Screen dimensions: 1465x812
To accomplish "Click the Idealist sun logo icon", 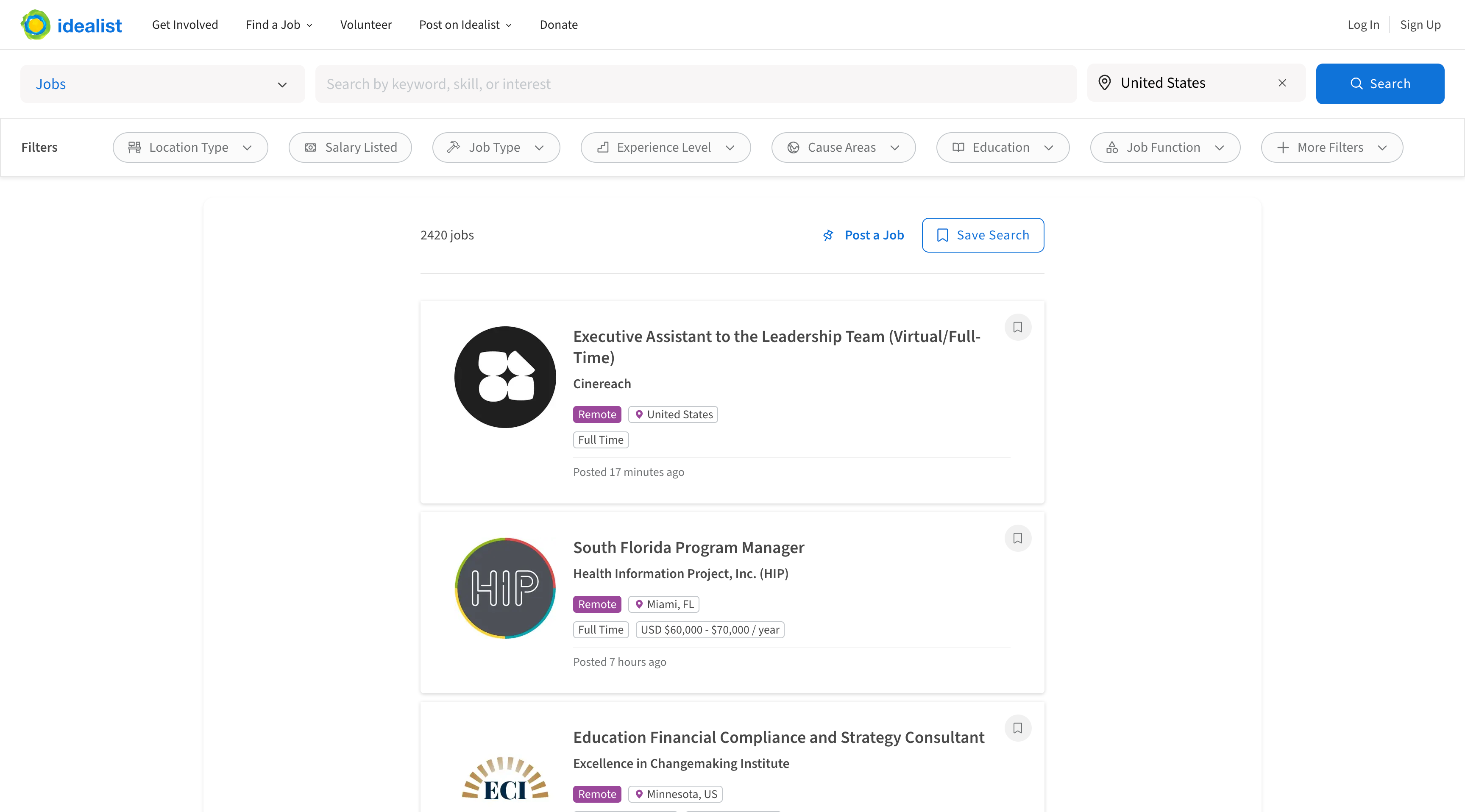I will [x=35, y=25].
